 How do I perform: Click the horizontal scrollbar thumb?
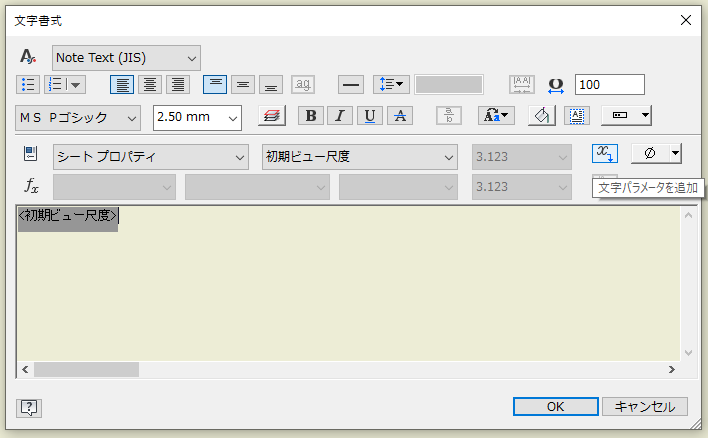click(87, 370)
